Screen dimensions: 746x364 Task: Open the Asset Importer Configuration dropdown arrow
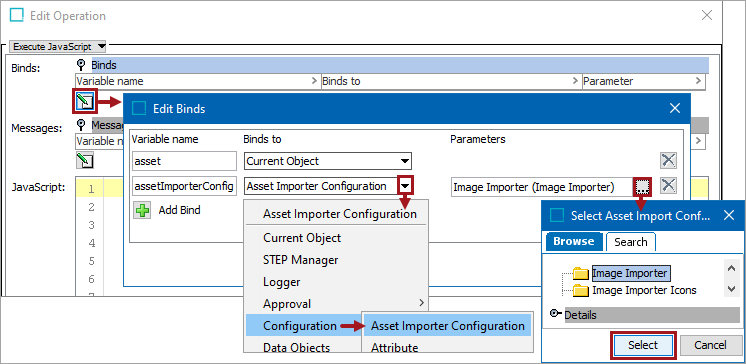coord(405,186)
